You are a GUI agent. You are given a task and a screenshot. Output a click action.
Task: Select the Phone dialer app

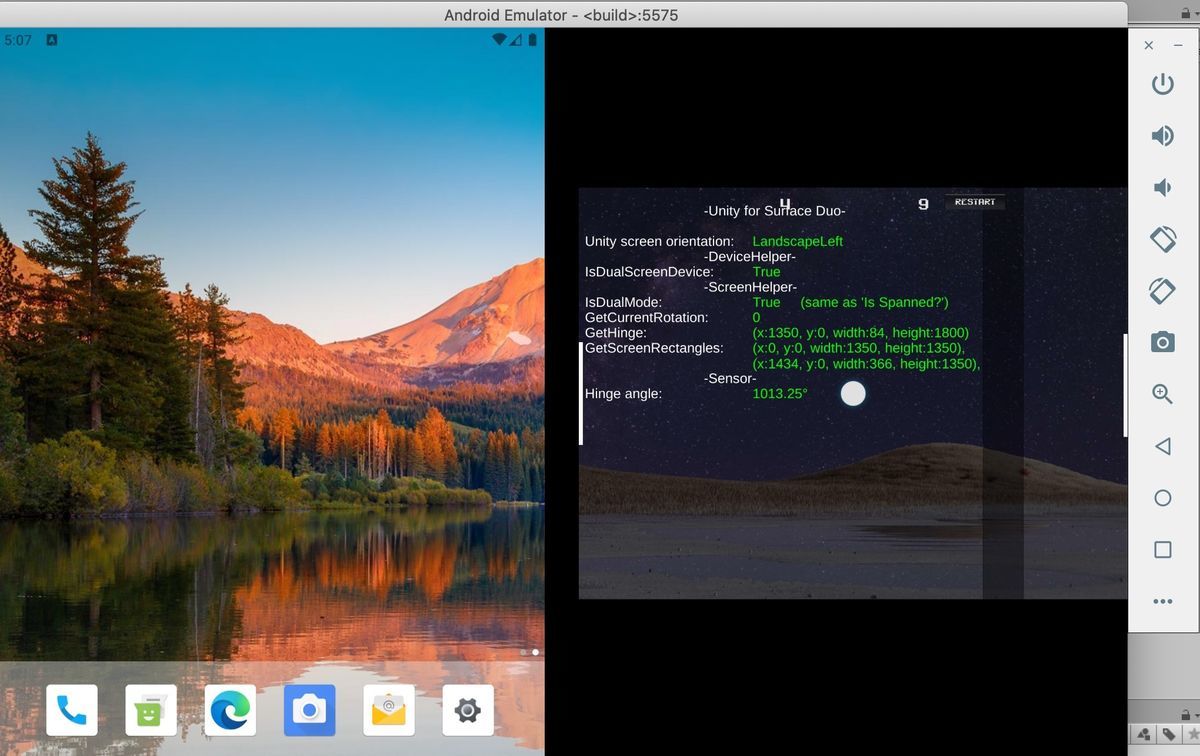click(x=70, y=710)
